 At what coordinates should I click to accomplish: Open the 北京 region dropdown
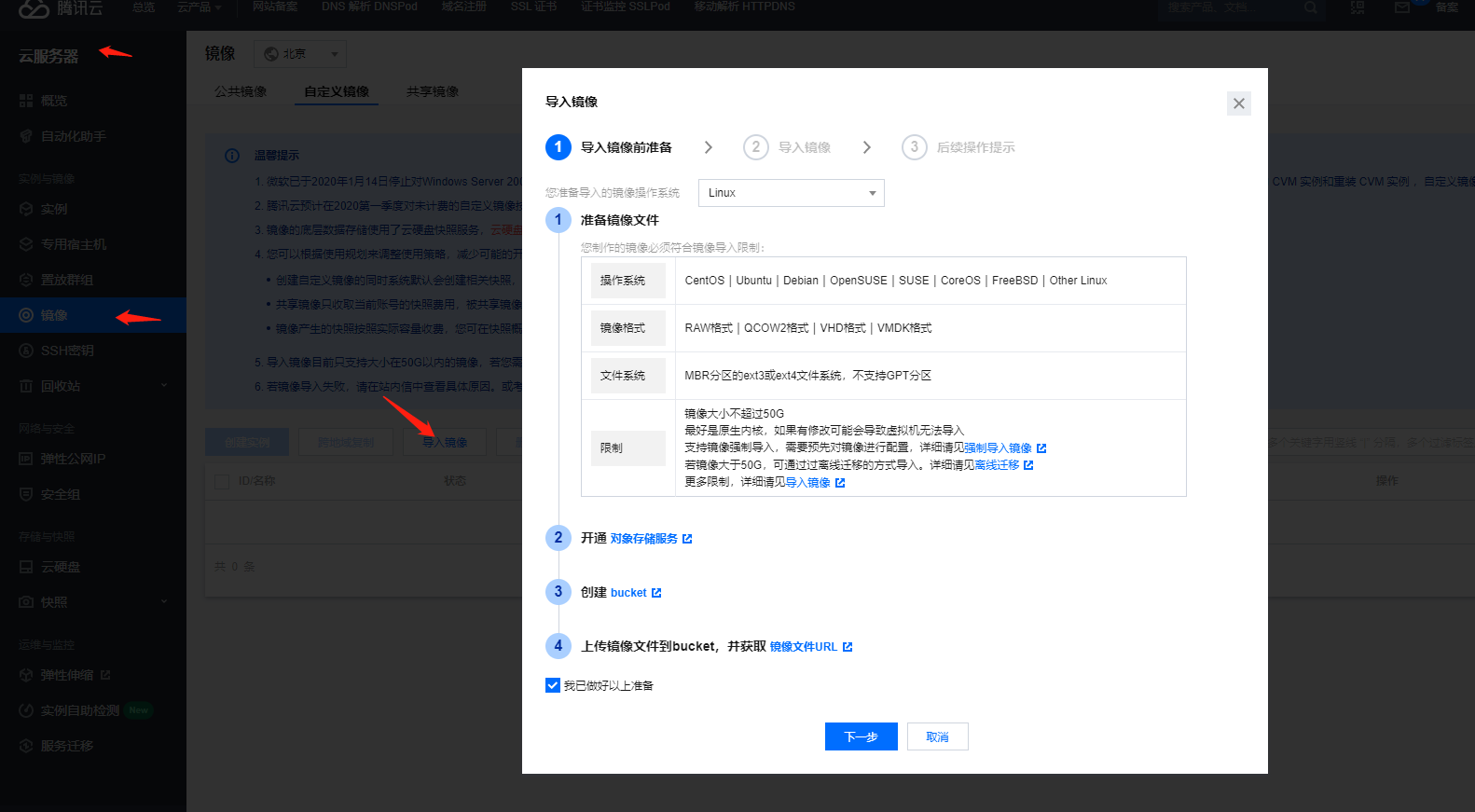299,54
